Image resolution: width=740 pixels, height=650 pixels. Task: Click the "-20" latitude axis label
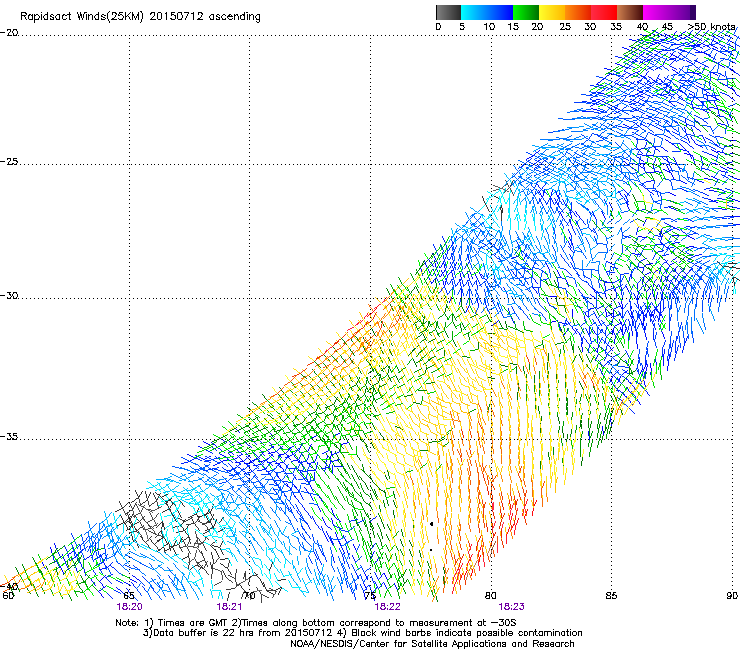coord(9,33)
